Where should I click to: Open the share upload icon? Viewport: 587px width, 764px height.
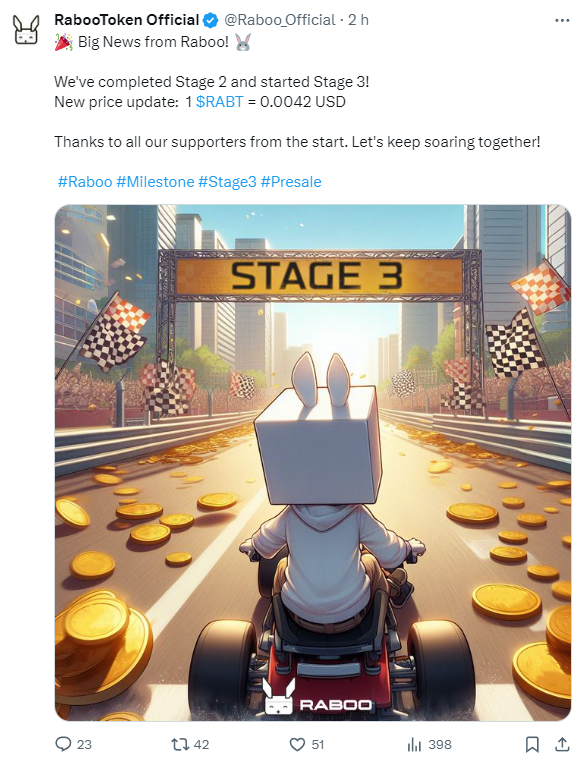point(562,744)
